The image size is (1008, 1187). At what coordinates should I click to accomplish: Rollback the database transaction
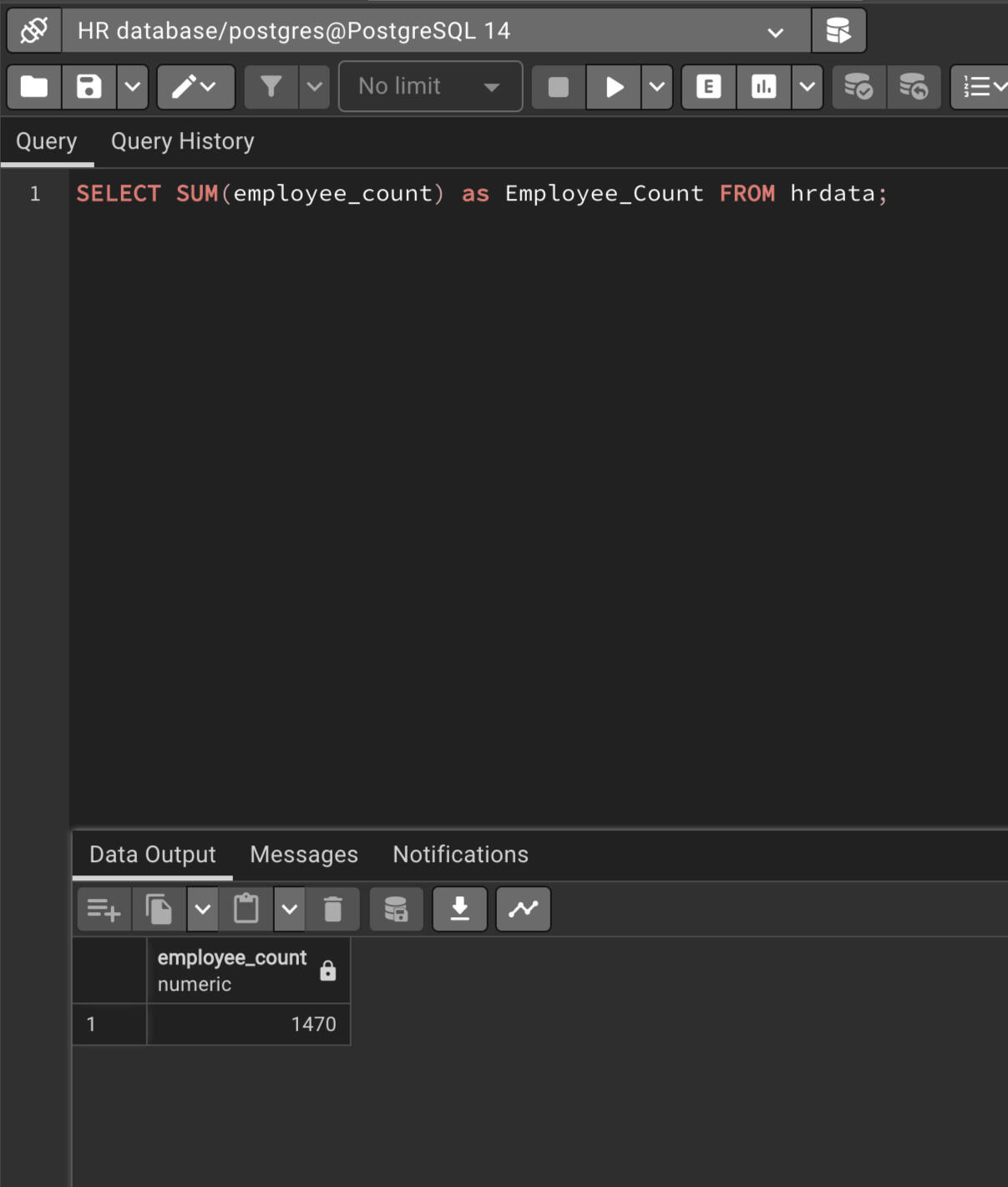pos(914,87)
